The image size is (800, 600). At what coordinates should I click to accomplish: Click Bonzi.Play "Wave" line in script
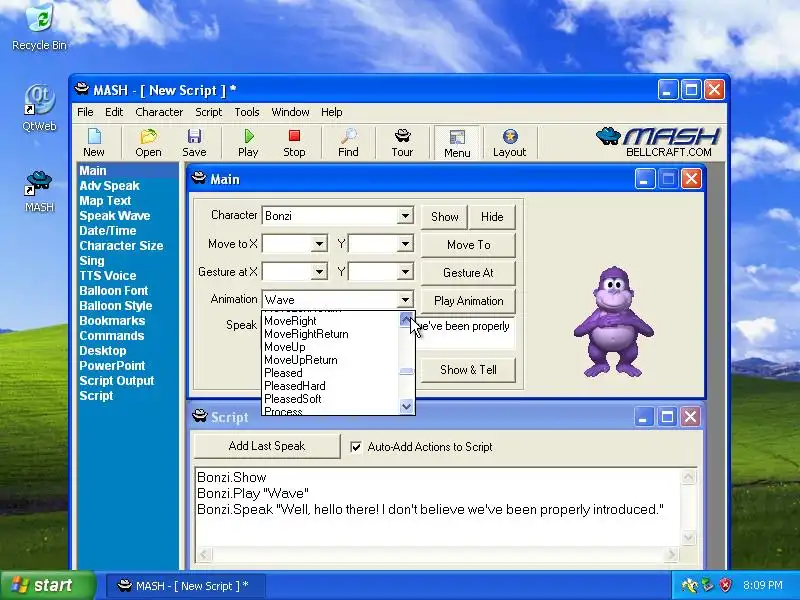click(x=253, y=493)
